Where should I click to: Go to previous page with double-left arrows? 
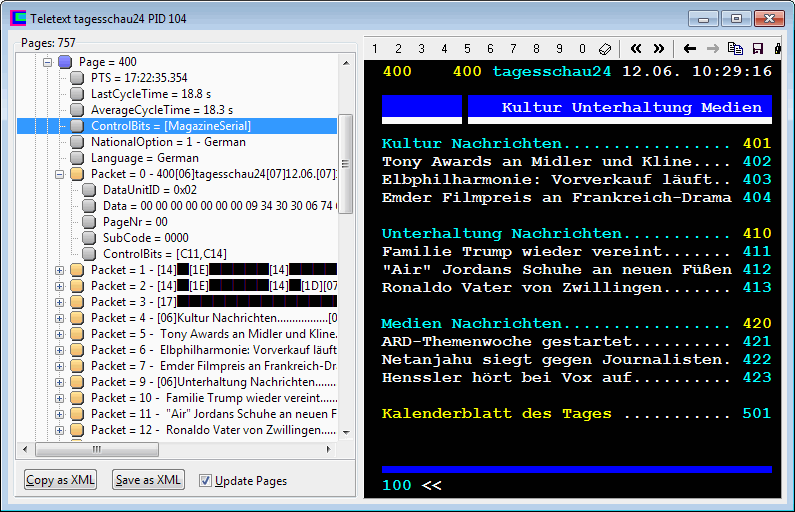(x=635, y=48)
